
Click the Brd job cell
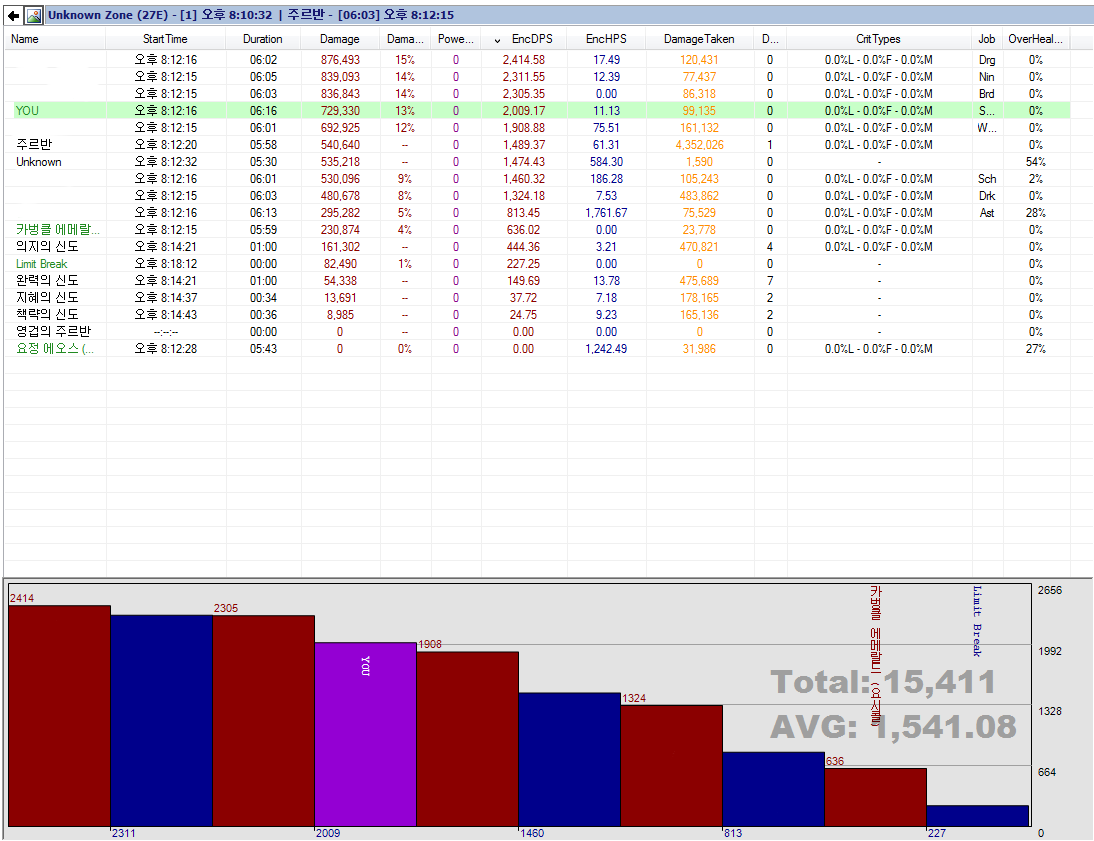pyautogui.click(x=986, y=94)
